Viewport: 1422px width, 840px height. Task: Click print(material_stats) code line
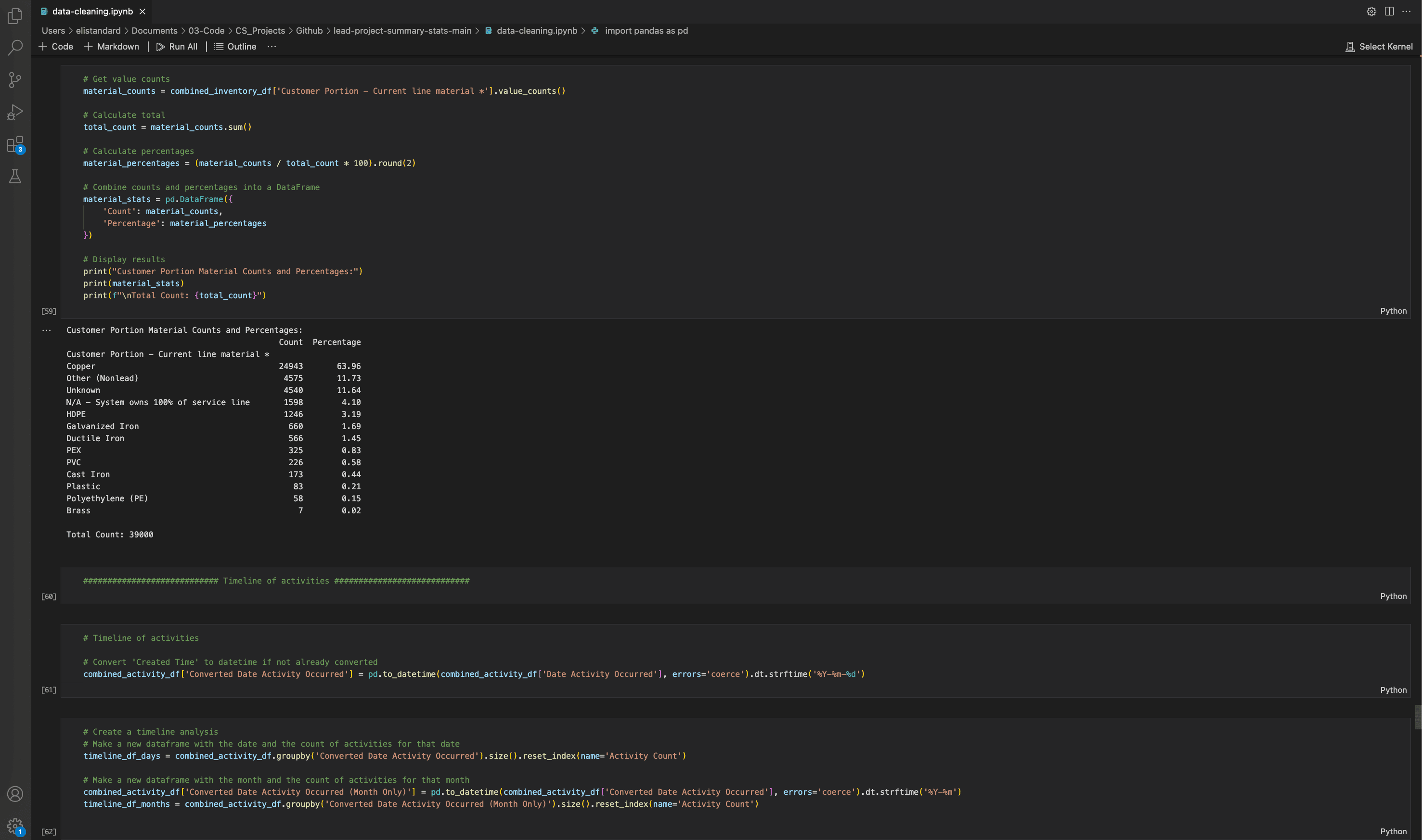point(134,283)
